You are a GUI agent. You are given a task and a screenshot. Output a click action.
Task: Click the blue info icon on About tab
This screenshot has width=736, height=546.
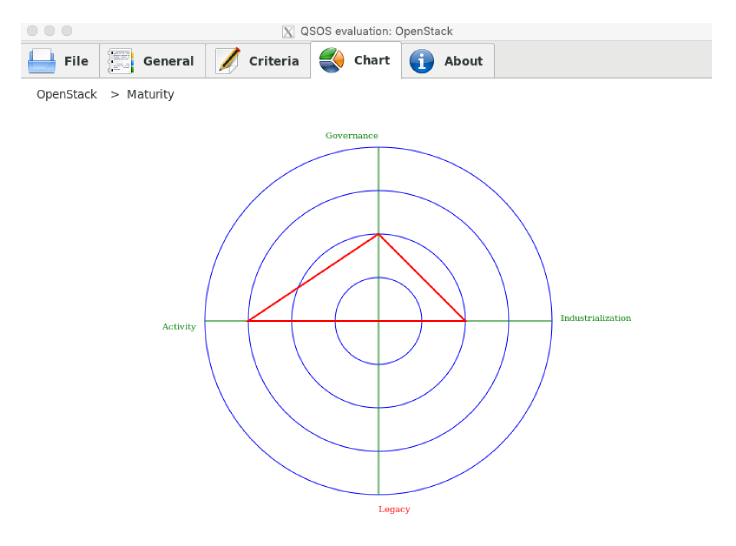[x=422, y=61]
